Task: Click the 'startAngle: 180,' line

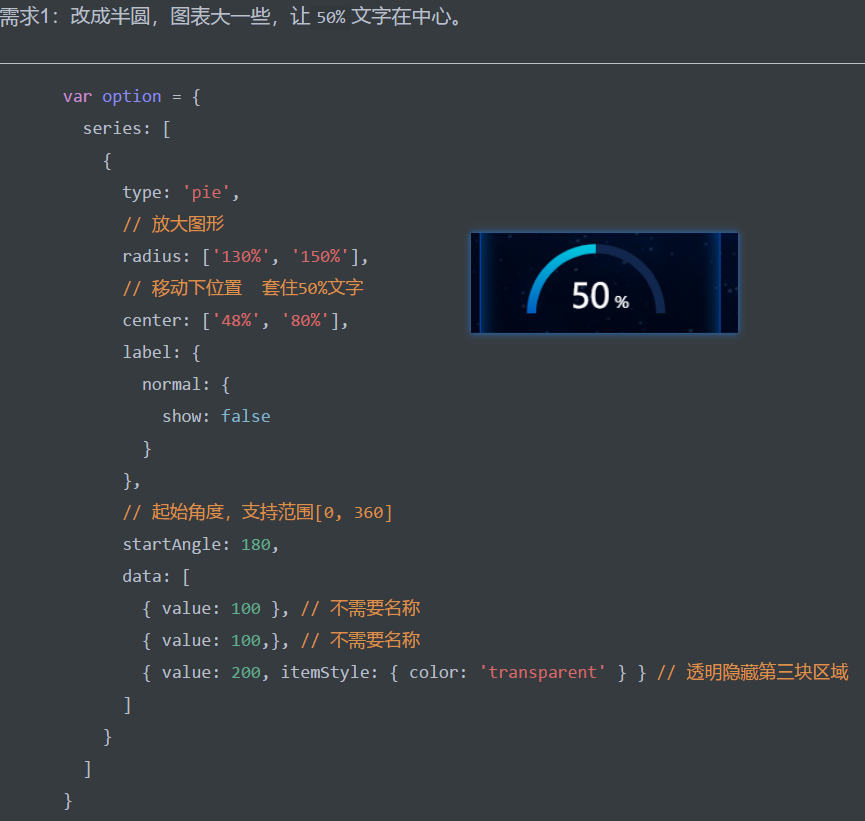Action: tap(201, 545)
